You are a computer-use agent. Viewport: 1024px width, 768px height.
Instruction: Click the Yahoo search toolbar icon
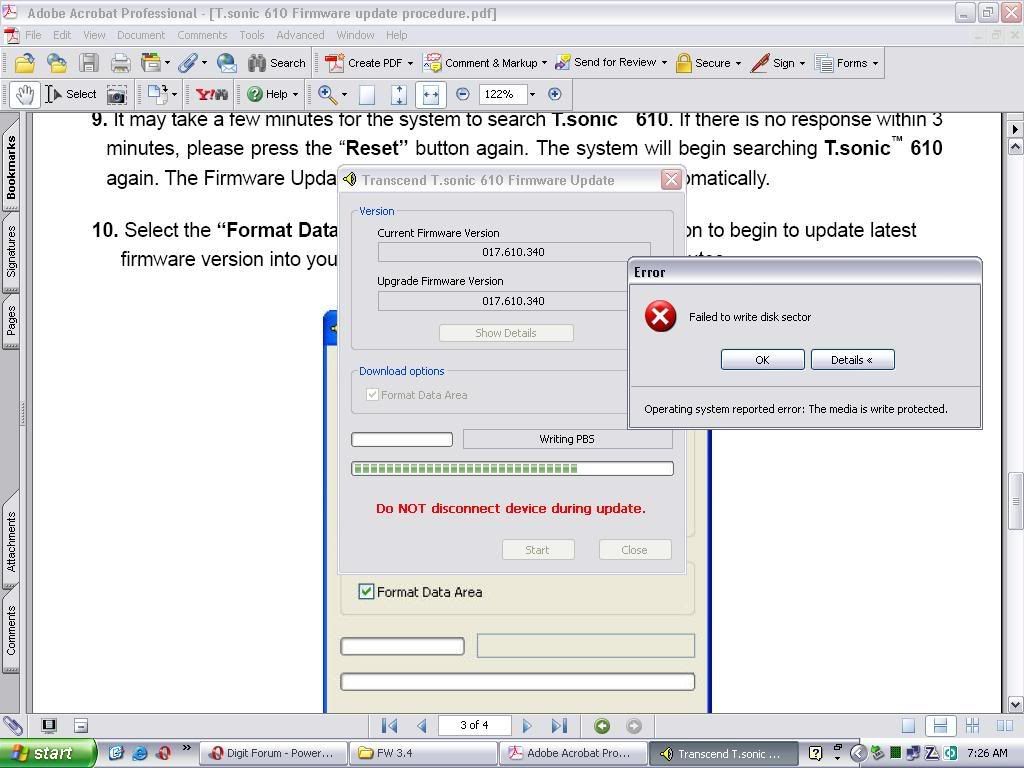pos(212,95)
